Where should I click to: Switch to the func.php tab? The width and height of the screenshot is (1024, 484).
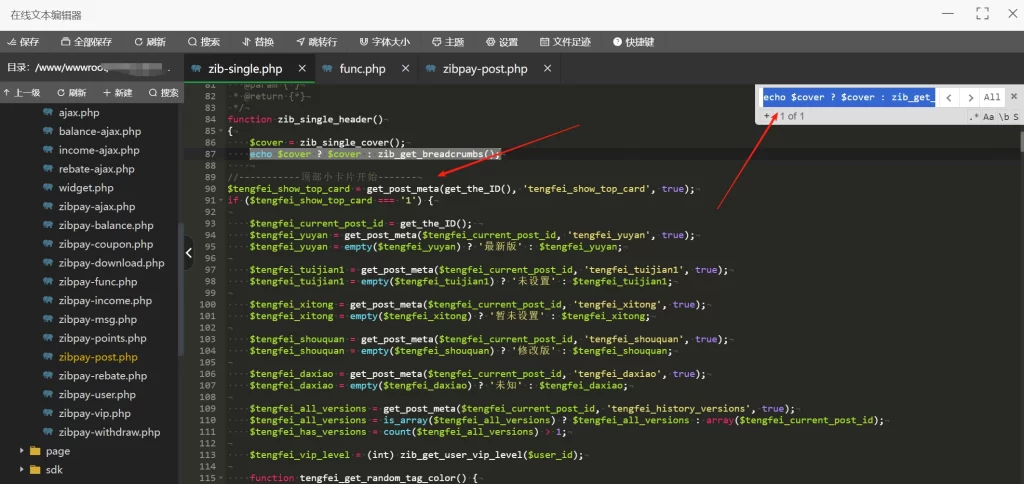coord(361,69)
